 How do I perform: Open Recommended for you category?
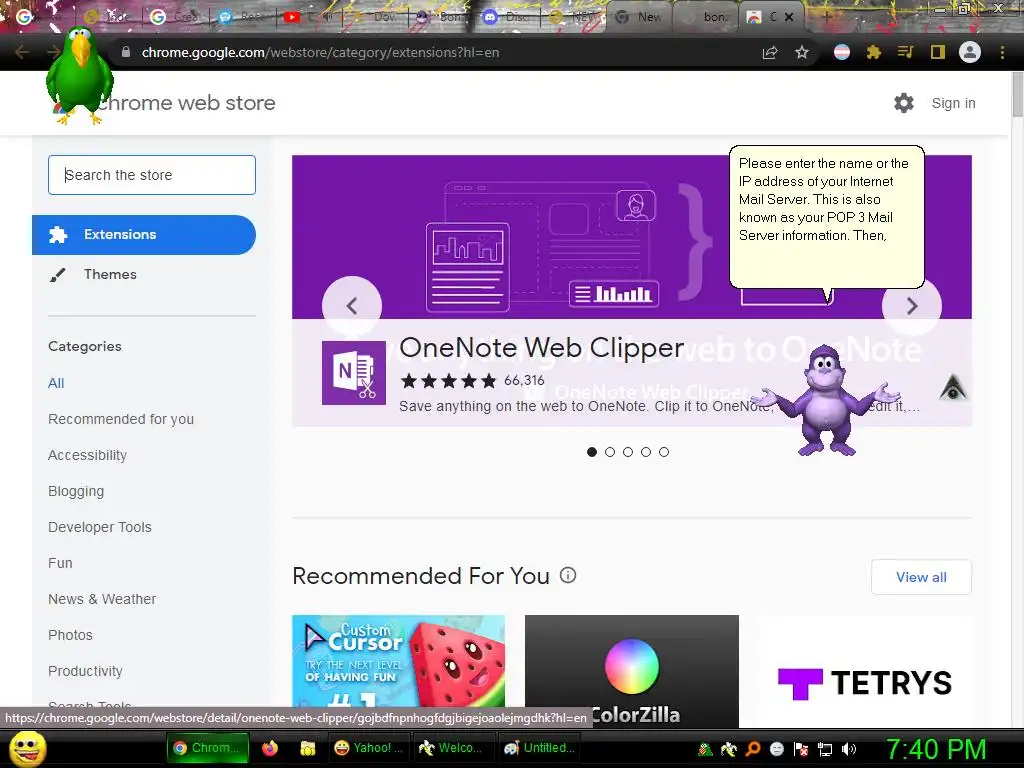(x=121, y=419)
